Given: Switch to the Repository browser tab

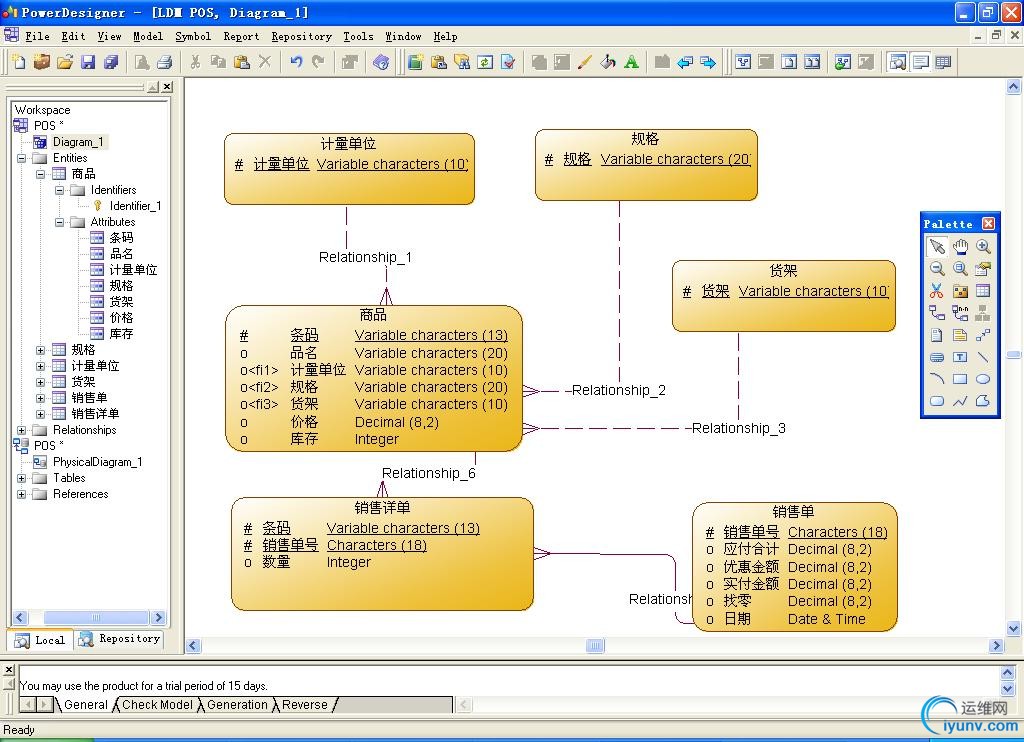Looking at the screenshot, I should (x=120, y=639).
